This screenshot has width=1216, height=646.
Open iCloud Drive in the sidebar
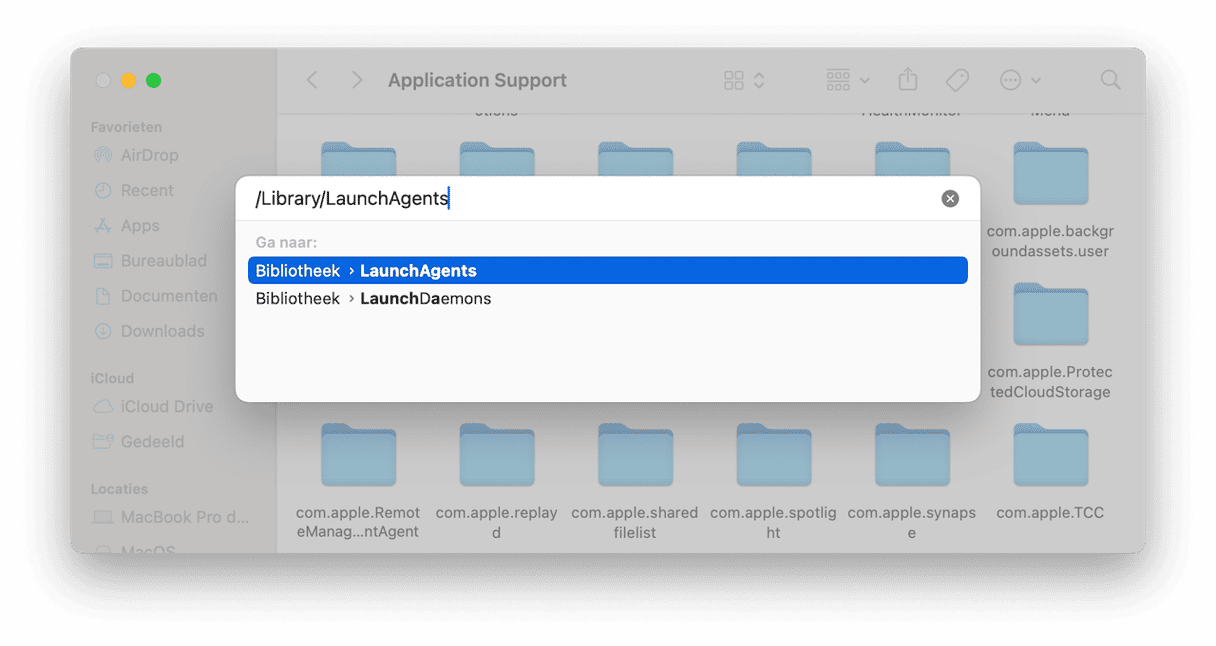(x=153, y=407)
